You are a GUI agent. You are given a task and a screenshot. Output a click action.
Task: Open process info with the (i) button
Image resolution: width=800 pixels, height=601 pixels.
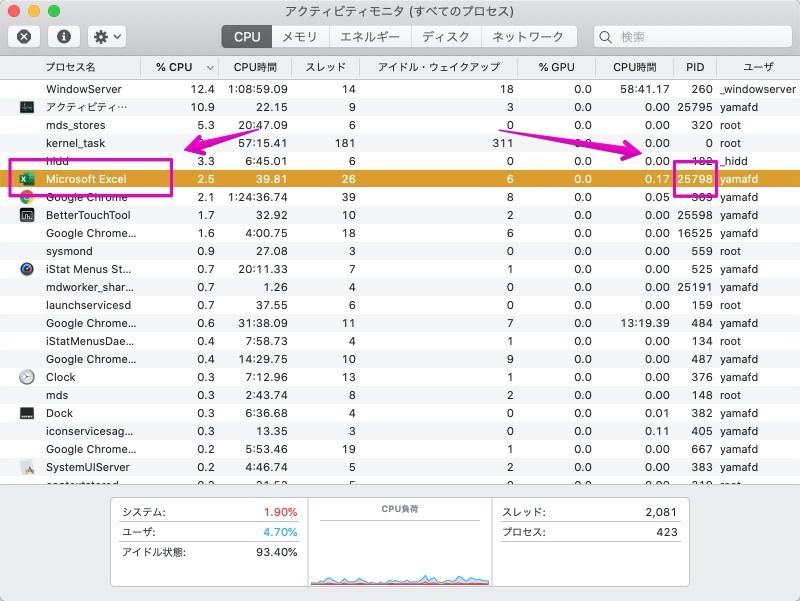pos(64,37)
